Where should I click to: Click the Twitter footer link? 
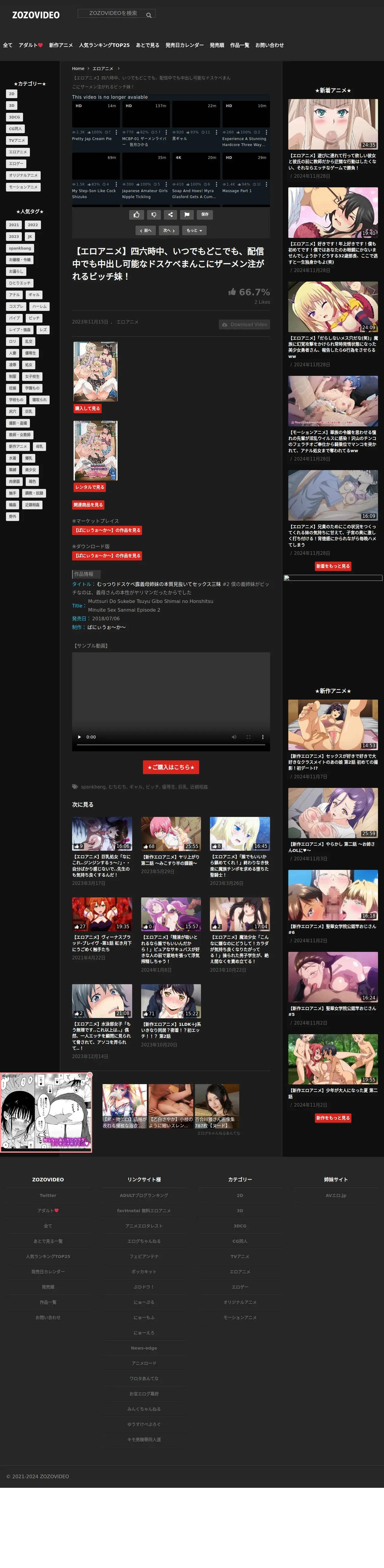coord(48,1195)
